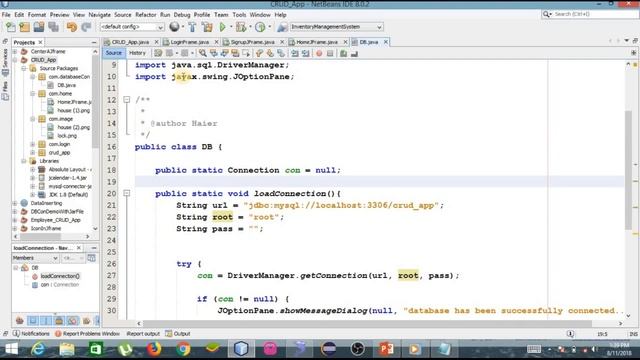The image size is (640, 360).
Task: Click the editor horizontal scrollbar
Action: (x=367, y=323)
